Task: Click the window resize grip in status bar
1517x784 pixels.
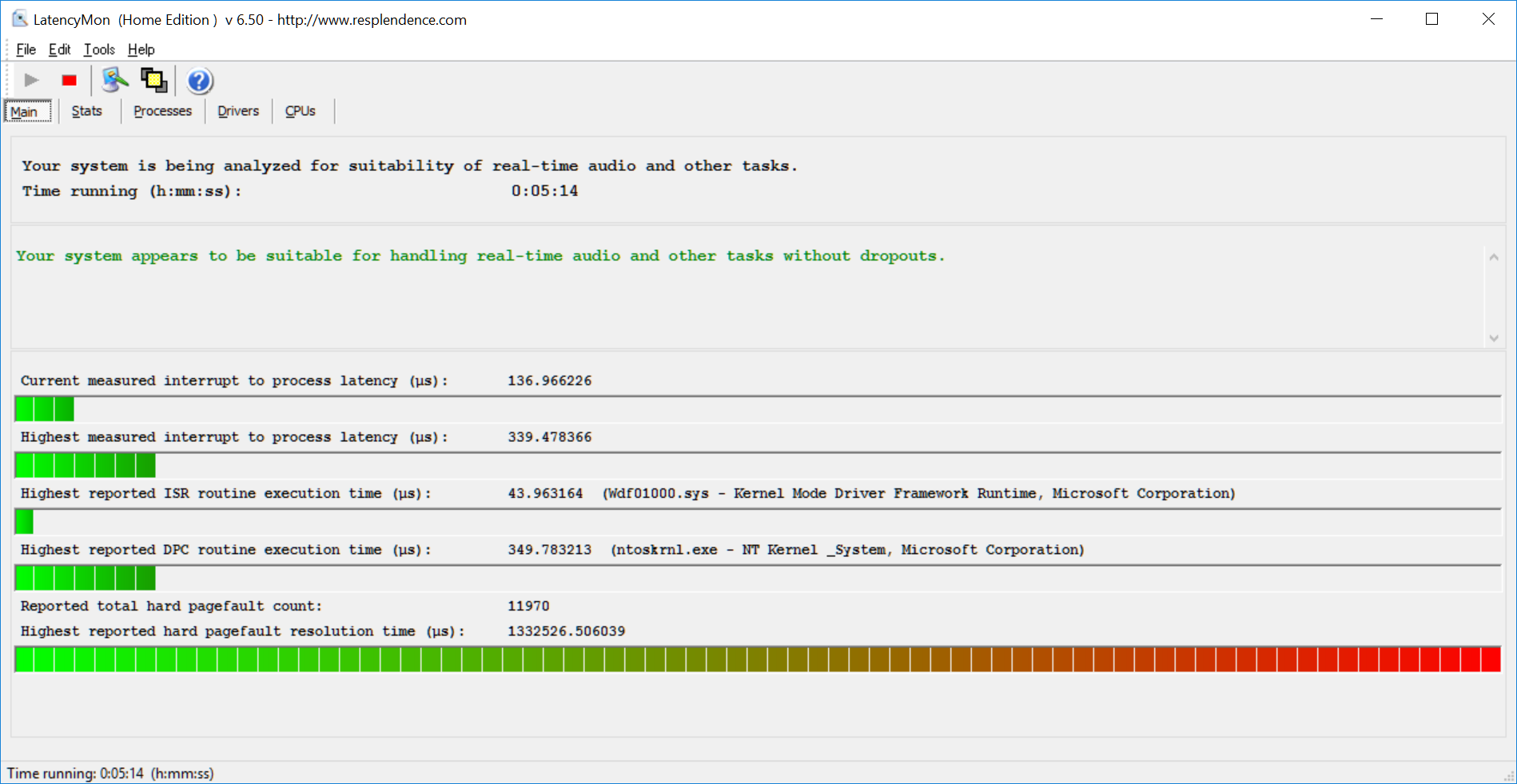Action: tap(1509, 776)
